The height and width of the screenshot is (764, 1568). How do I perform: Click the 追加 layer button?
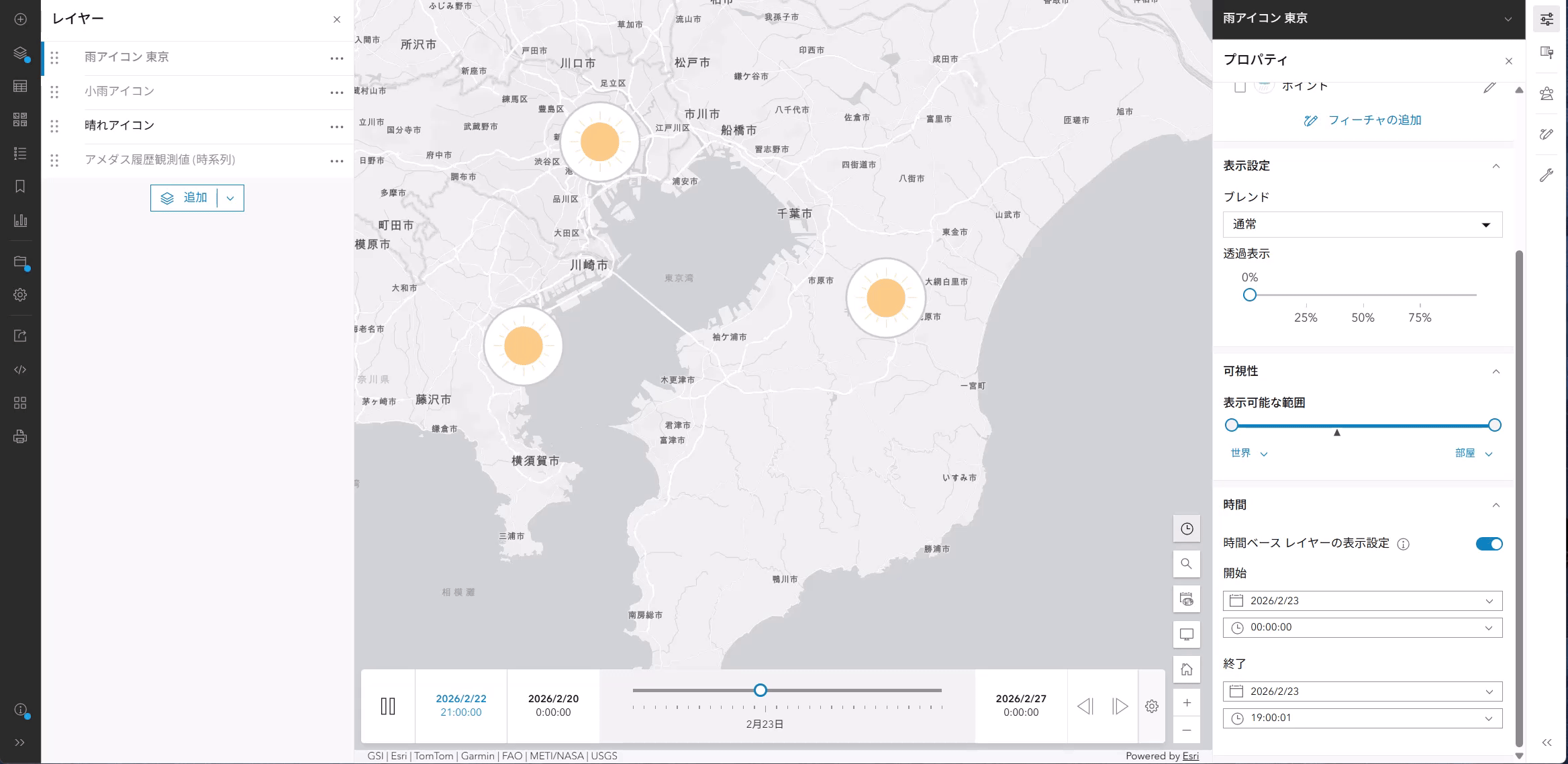pos(184,198)
